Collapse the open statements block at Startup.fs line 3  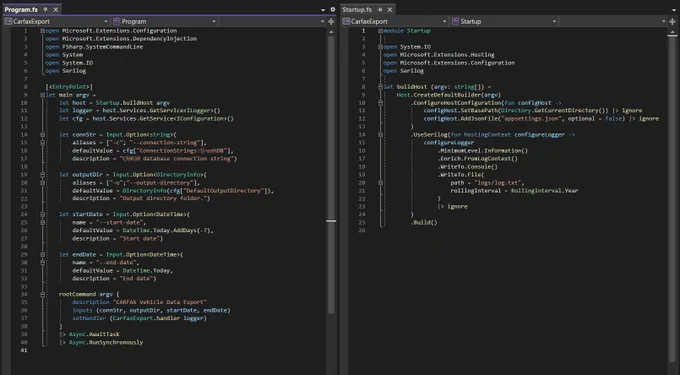[x=380, y=47]
